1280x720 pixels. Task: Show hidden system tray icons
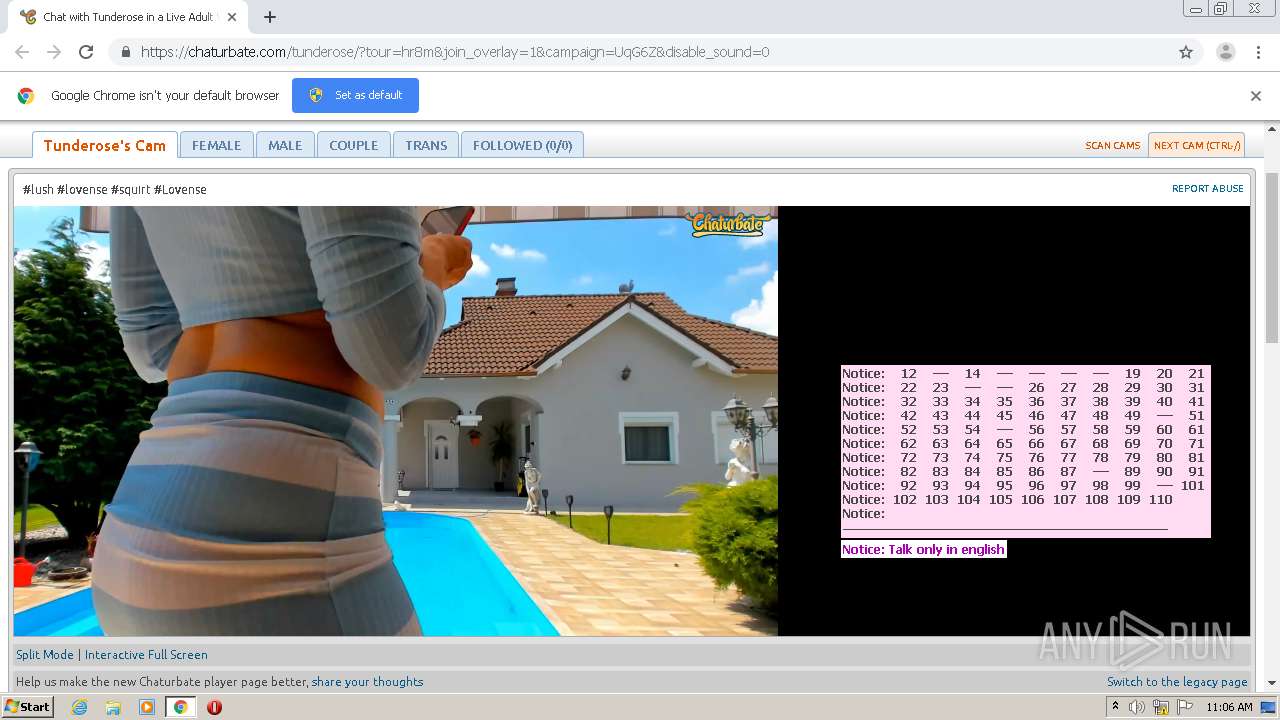pos(1115,707)
